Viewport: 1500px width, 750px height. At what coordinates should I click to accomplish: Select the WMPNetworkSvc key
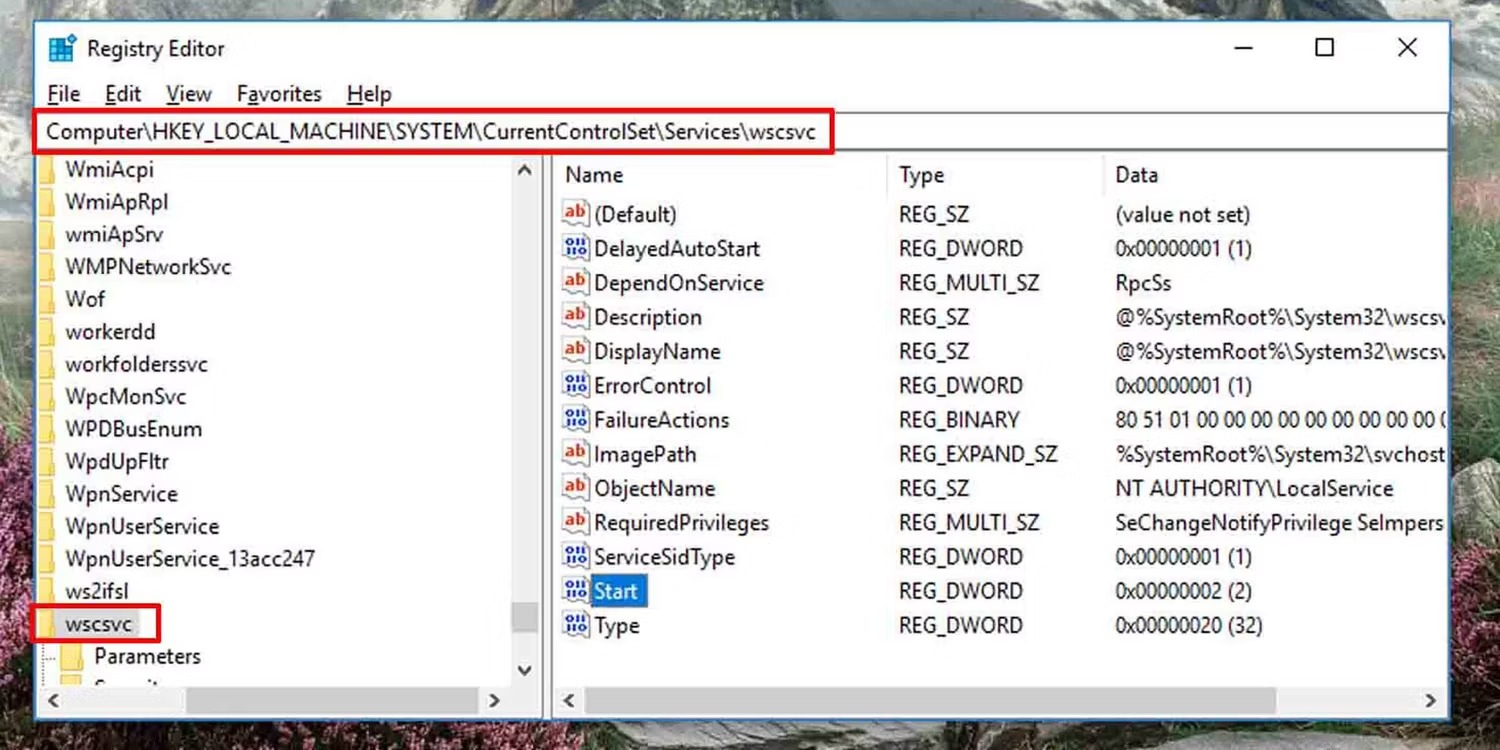148,267
